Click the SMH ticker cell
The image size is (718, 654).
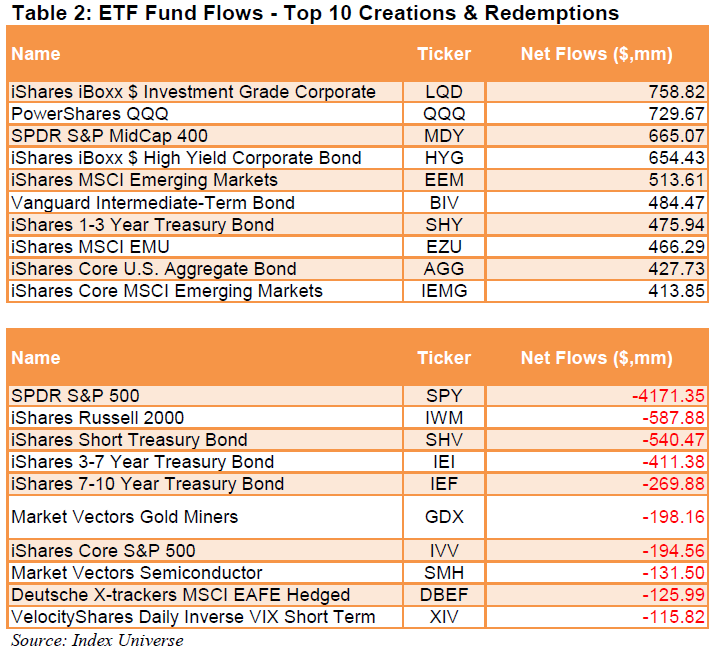point(443,573)
